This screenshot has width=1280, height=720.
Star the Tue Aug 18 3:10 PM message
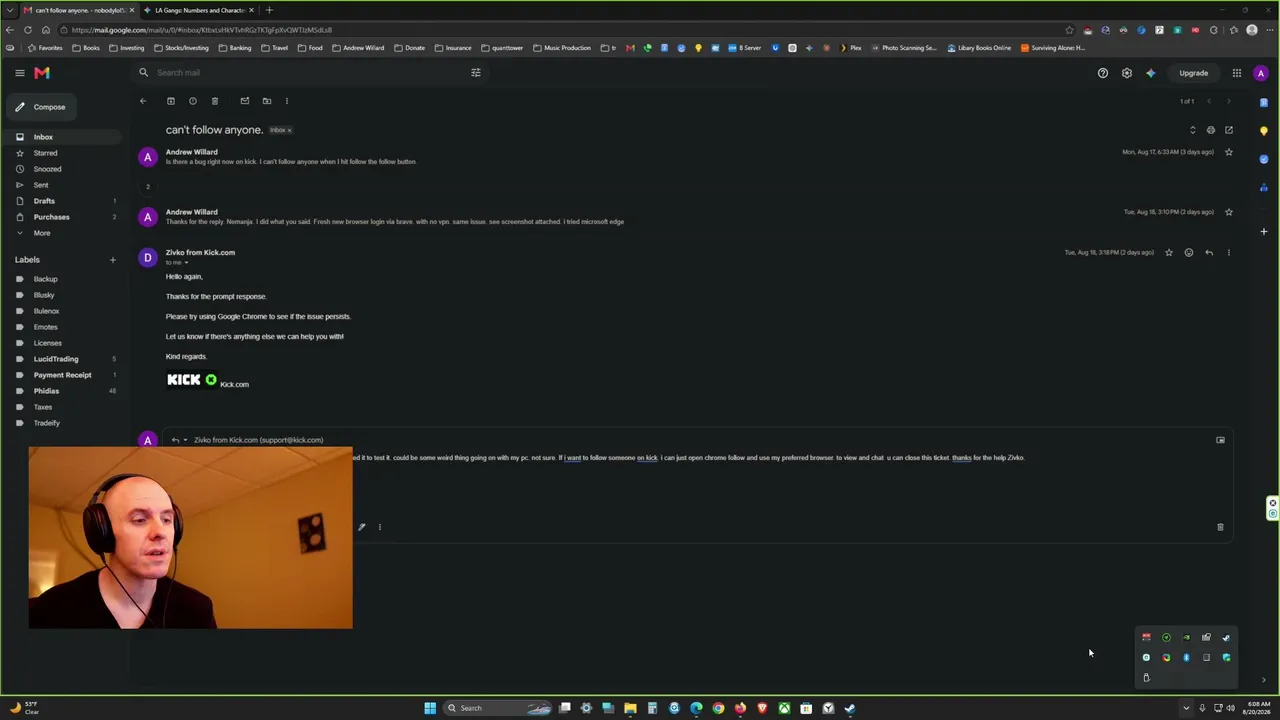pyautogui.click(x=1229, y=212)
